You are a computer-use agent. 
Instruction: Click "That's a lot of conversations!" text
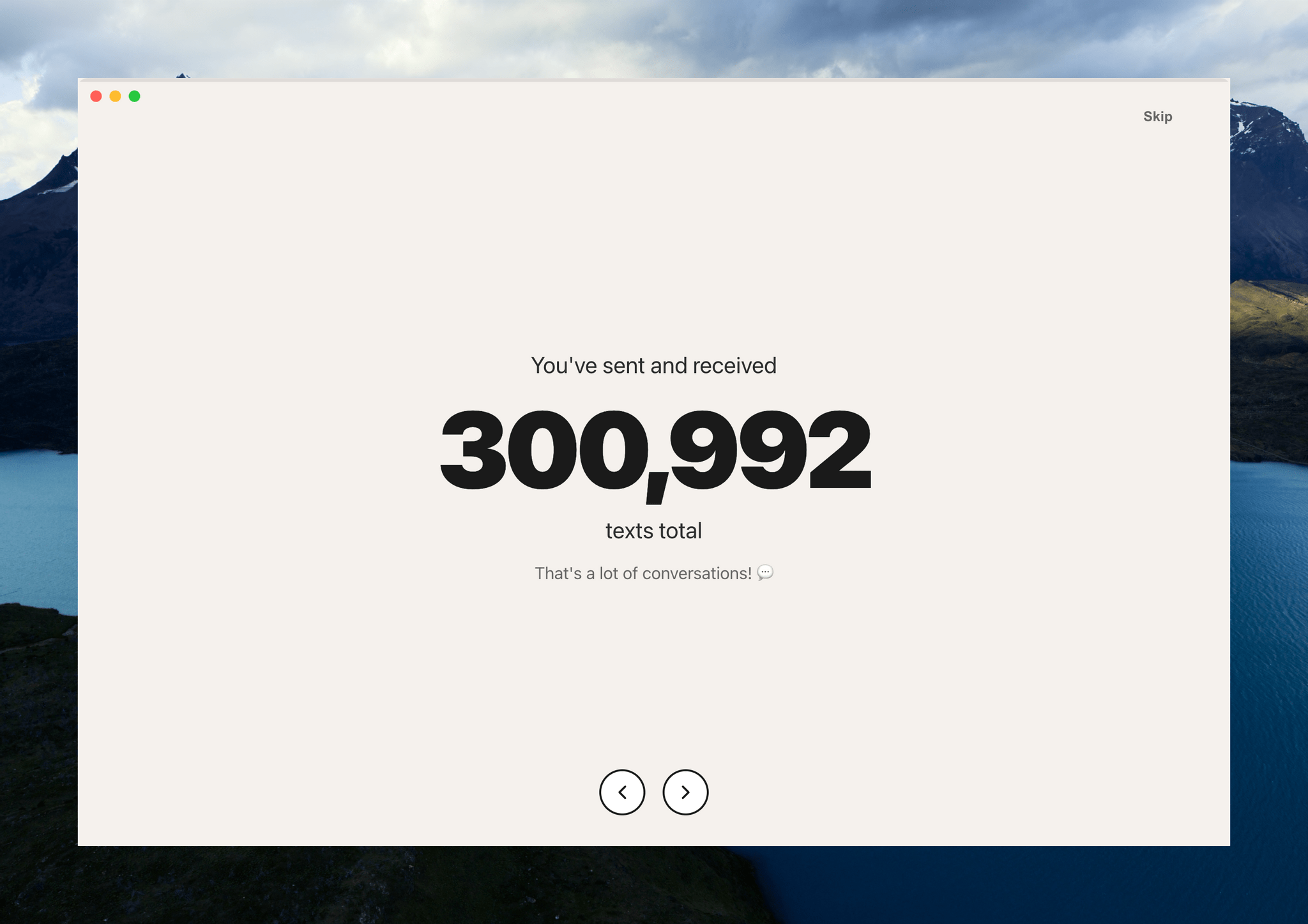click(x=643, y=573)
